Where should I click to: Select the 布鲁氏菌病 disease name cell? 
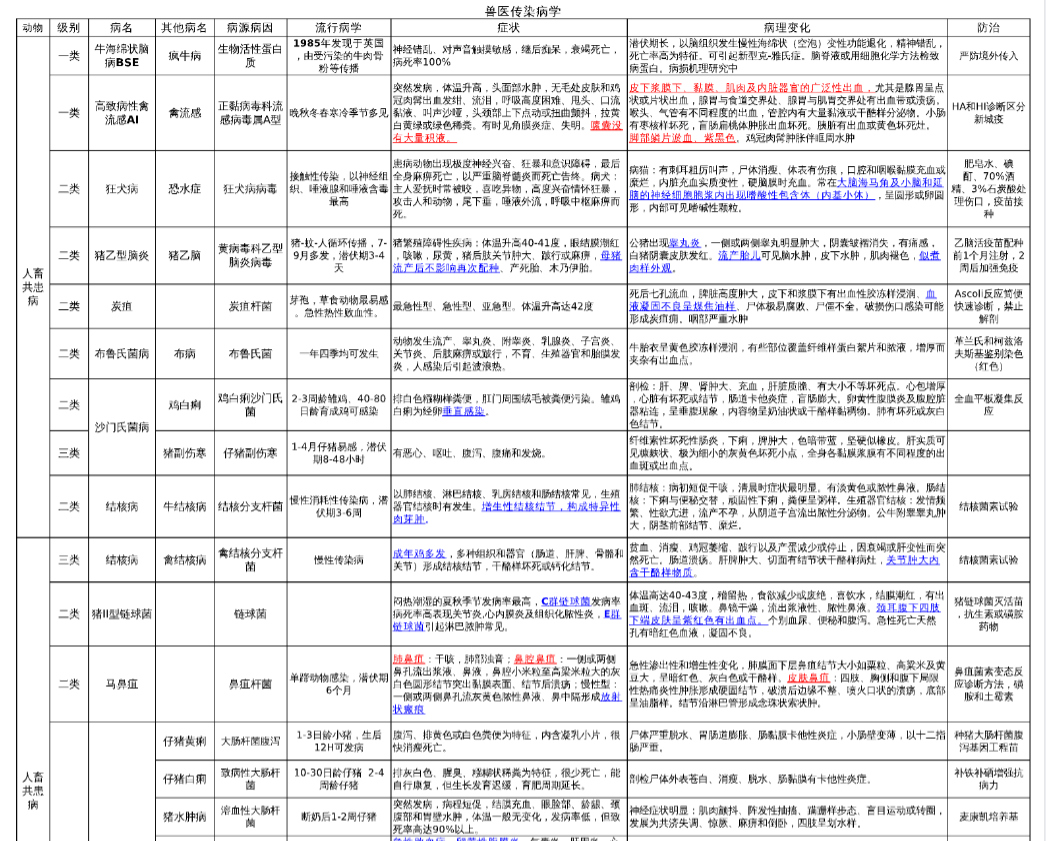pyautogui.click(x=121, y=353)
